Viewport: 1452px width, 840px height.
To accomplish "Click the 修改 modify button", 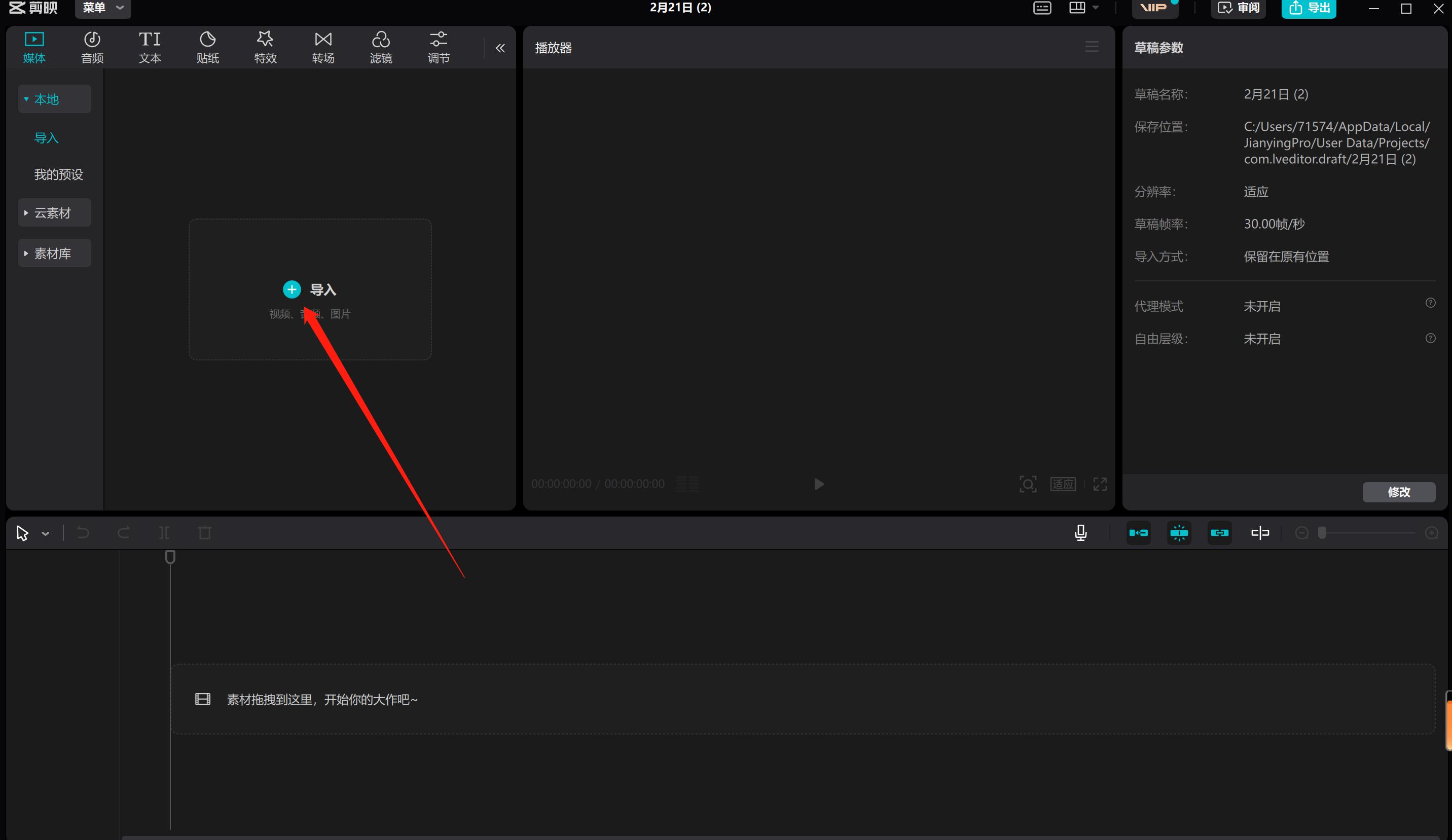I will point(1398,491).
